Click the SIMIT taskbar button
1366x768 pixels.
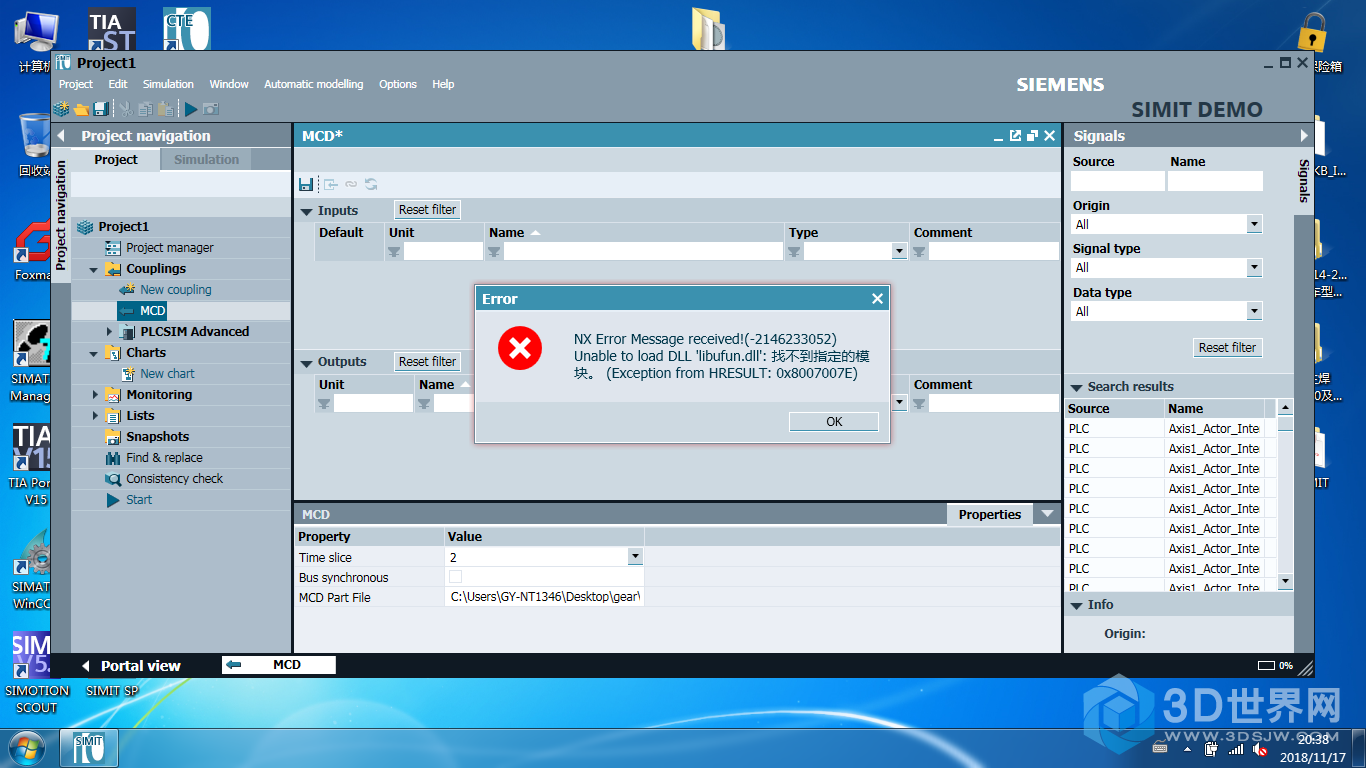coord(89,747)
